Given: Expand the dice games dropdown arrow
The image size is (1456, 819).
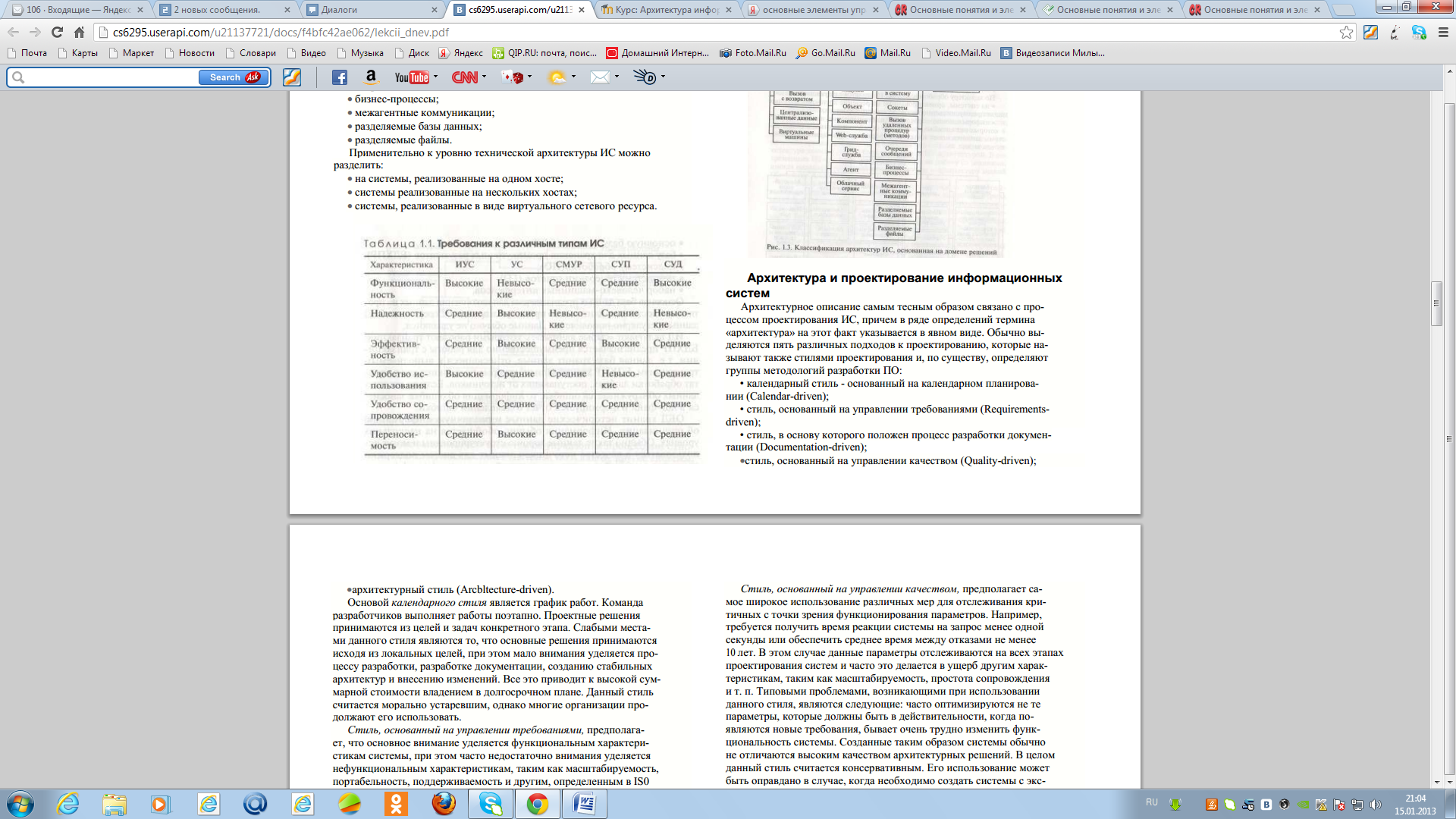Looking at the screenshot, I should (529, 77).
